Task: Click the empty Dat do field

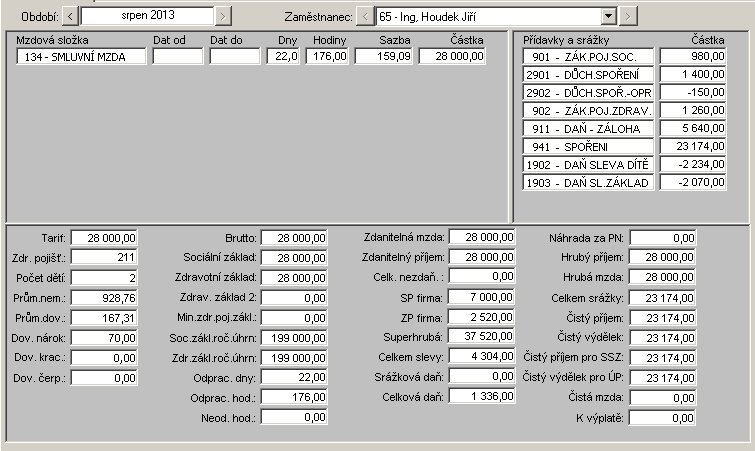Action: 234,57
